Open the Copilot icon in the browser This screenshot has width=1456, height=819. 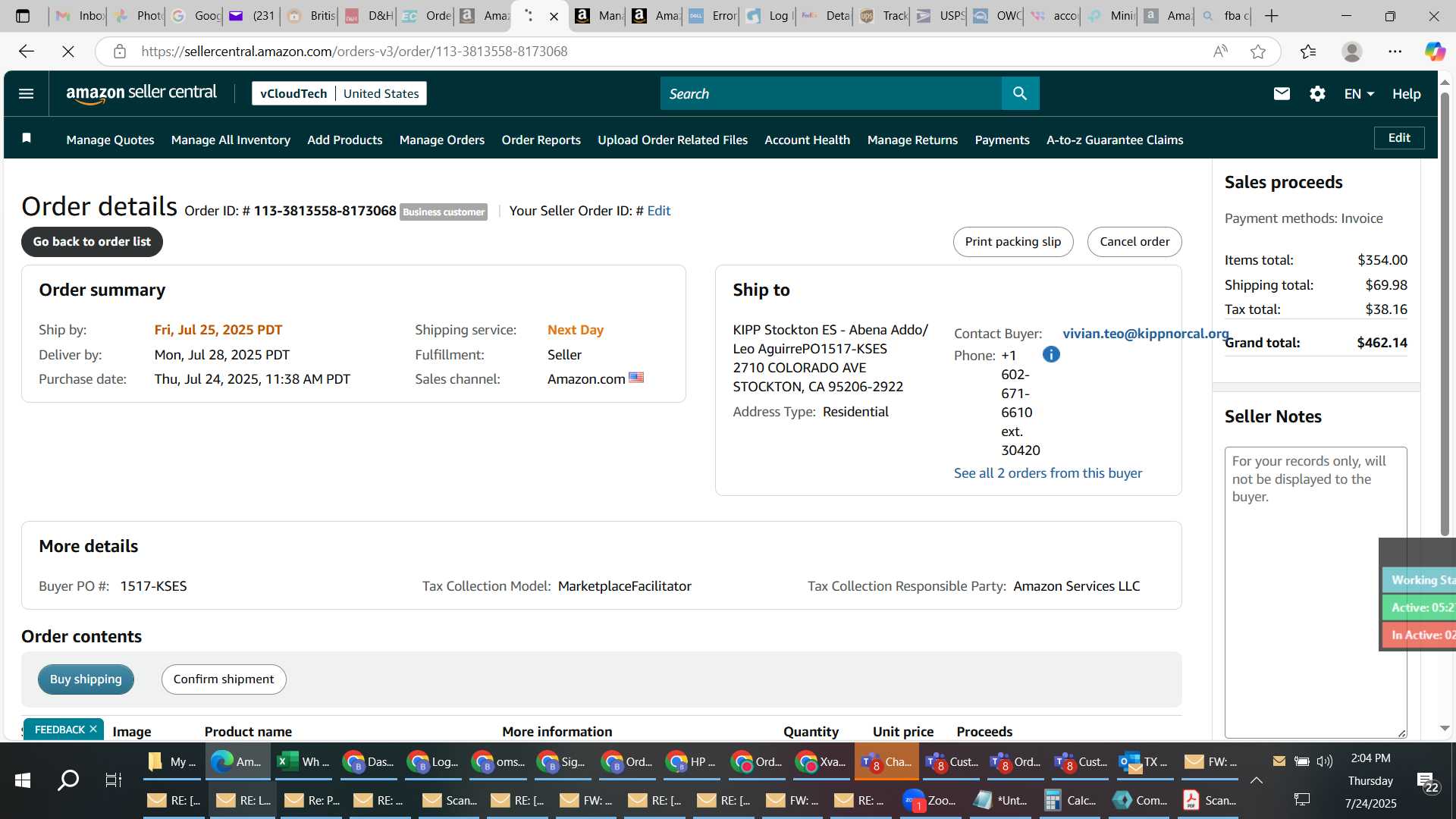point(1435,52)
